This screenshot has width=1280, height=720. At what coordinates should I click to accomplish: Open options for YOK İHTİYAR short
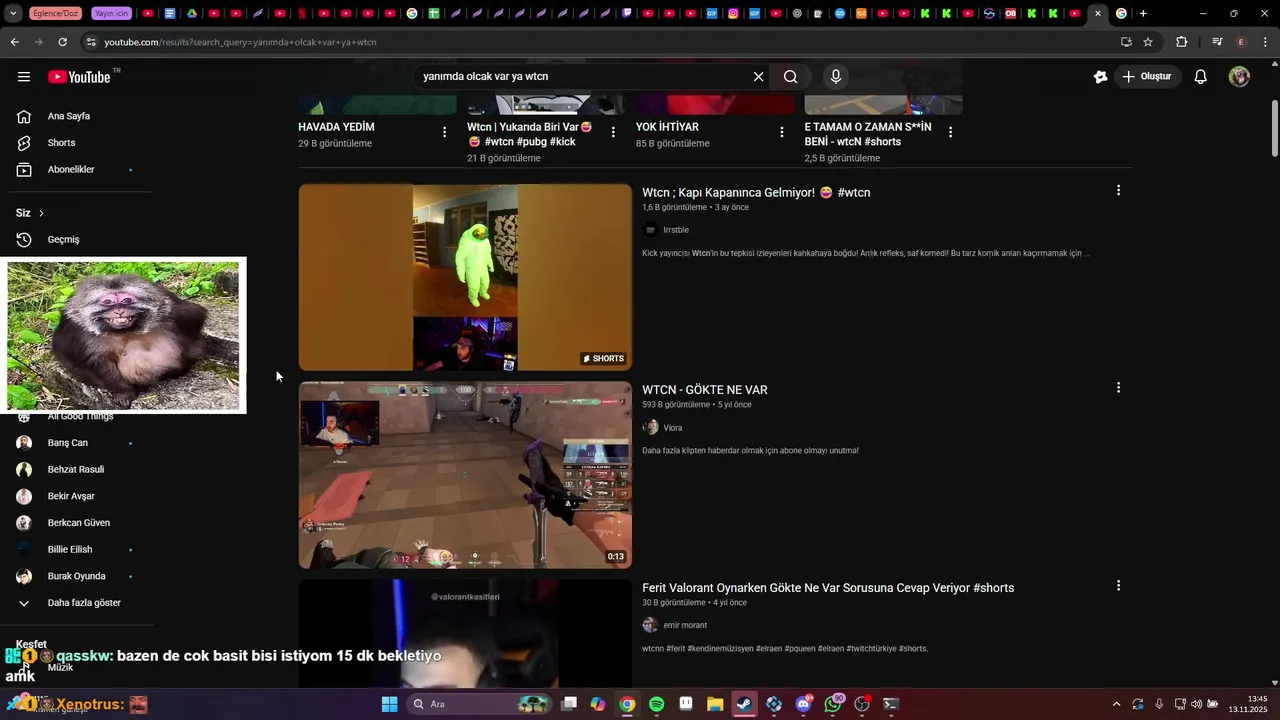pyautogui.click(x=782, y=132)
